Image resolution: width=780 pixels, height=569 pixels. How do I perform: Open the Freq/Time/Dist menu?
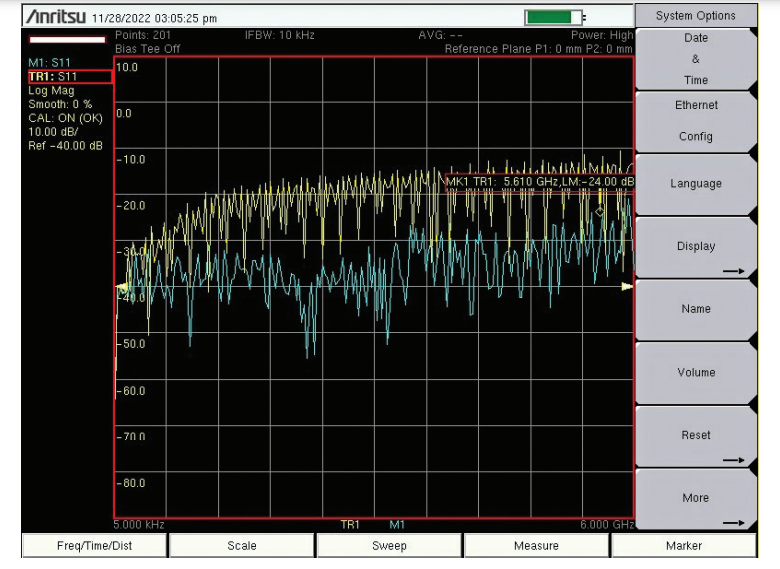[93, 546]
